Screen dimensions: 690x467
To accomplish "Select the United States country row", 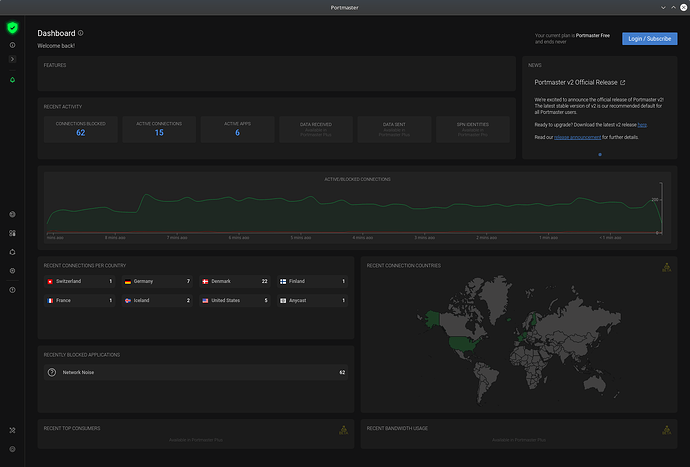I will tap(235, 301).
